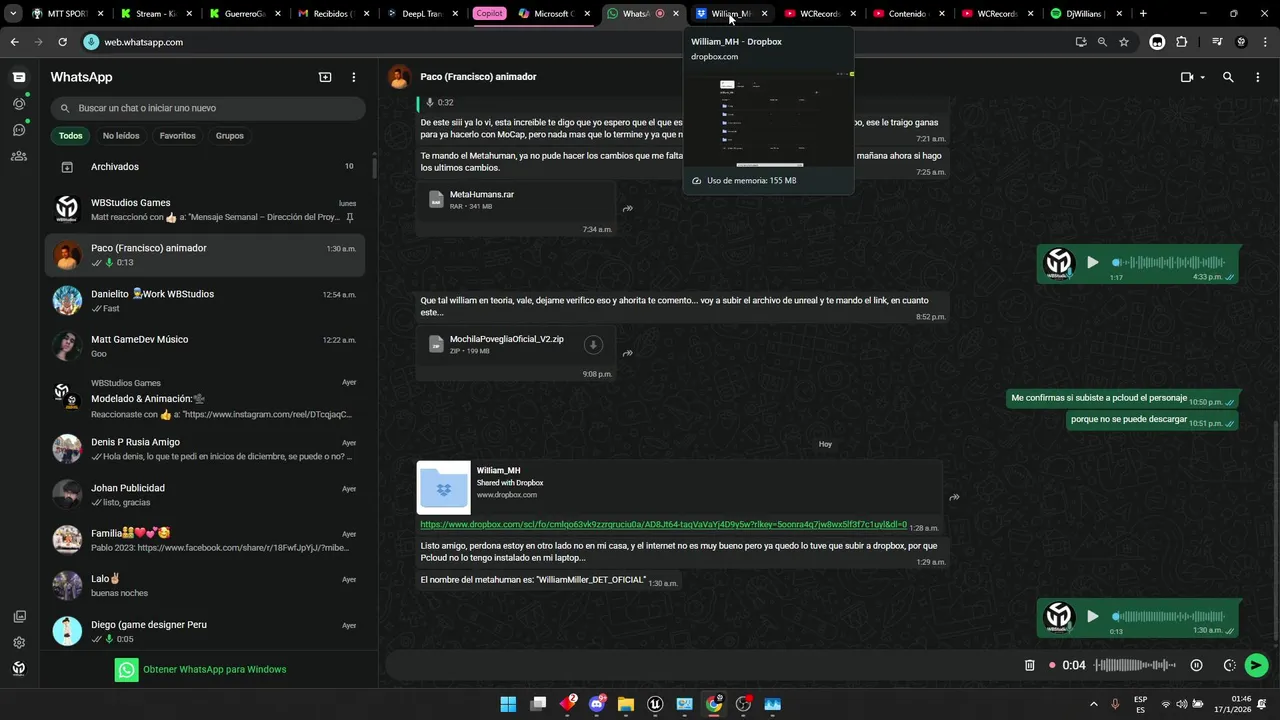
Task: Toggle view-once for the voice recording
Action: click(1229, 665)
